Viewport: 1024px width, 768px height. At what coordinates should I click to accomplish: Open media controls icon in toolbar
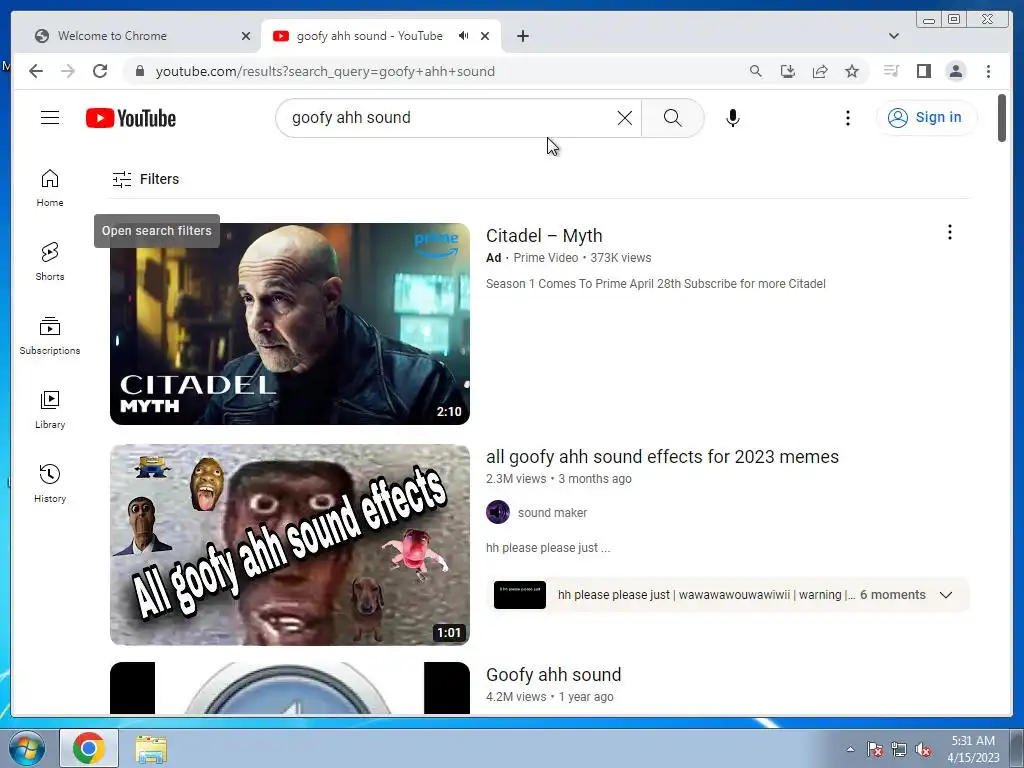(x=891, y=71)
